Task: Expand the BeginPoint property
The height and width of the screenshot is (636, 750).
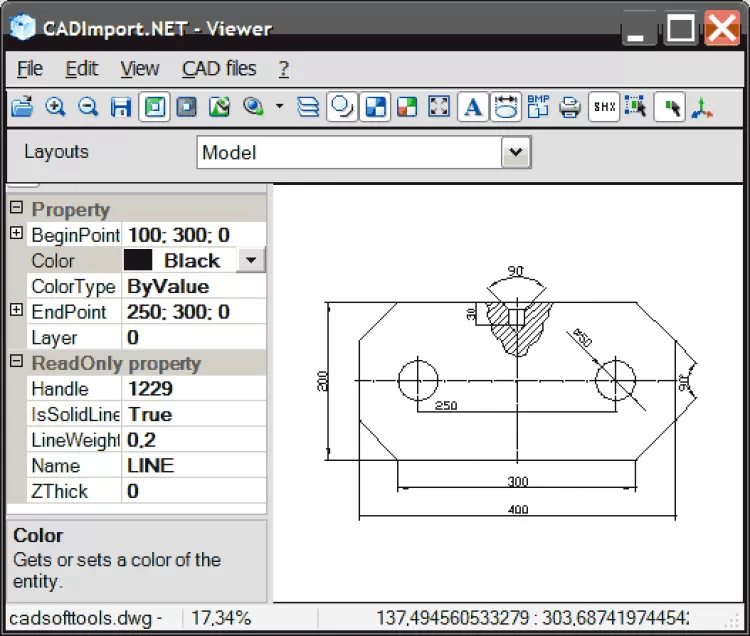Action: (16, 234)
